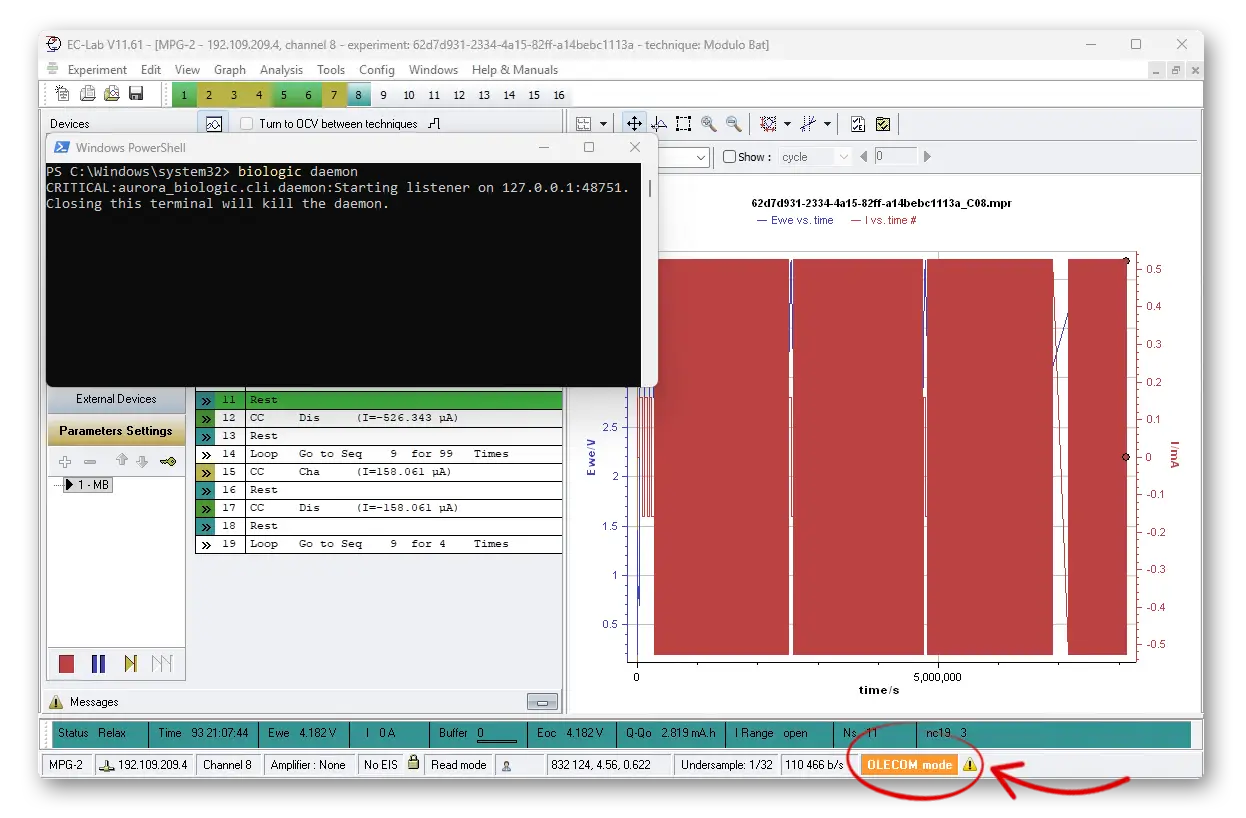Toggle the arrow marker on sequence row 15

[x=206, y=472]
